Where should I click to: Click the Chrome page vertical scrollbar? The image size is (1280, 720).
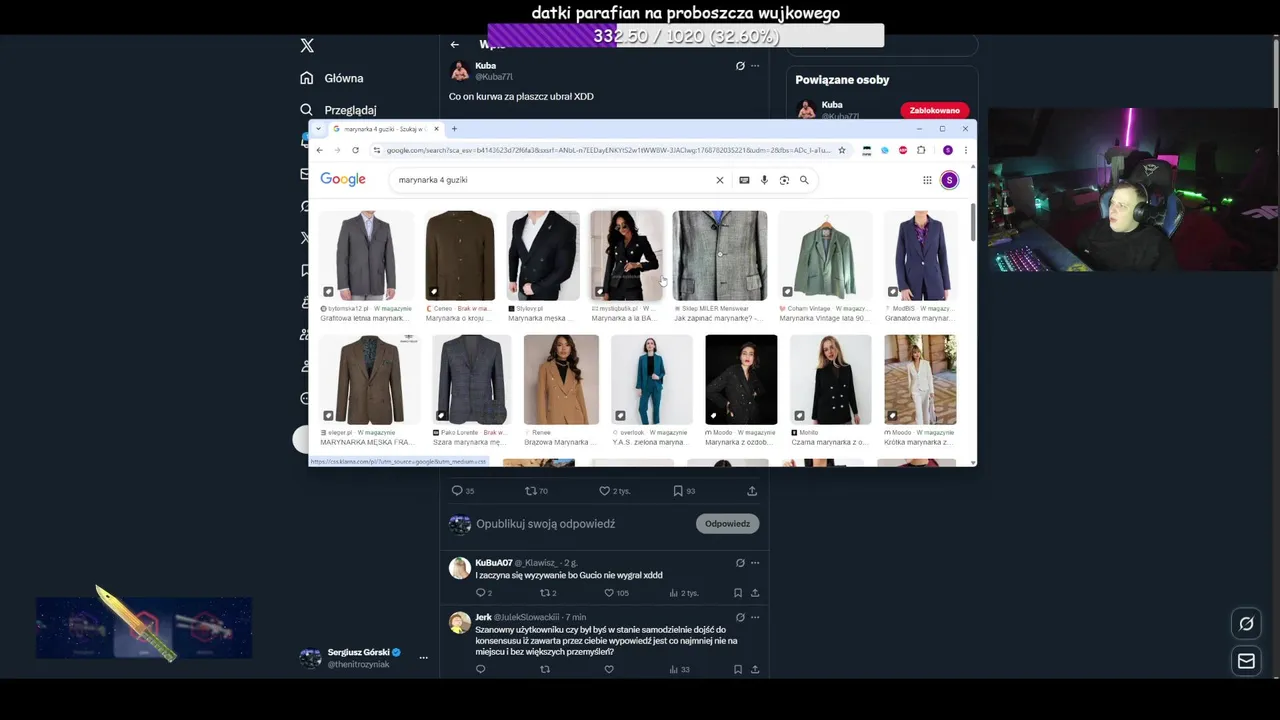(972, 222)
